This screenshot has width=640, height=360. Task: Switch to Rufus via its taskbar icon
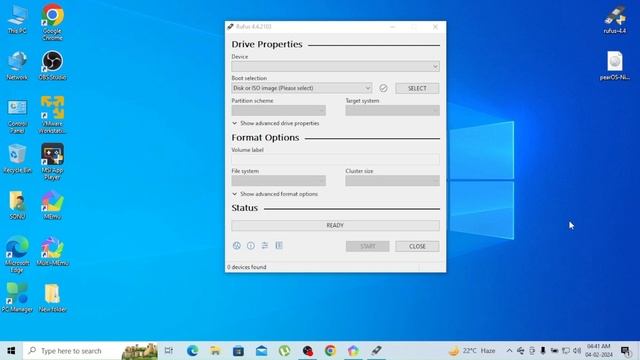click(376, 351)
